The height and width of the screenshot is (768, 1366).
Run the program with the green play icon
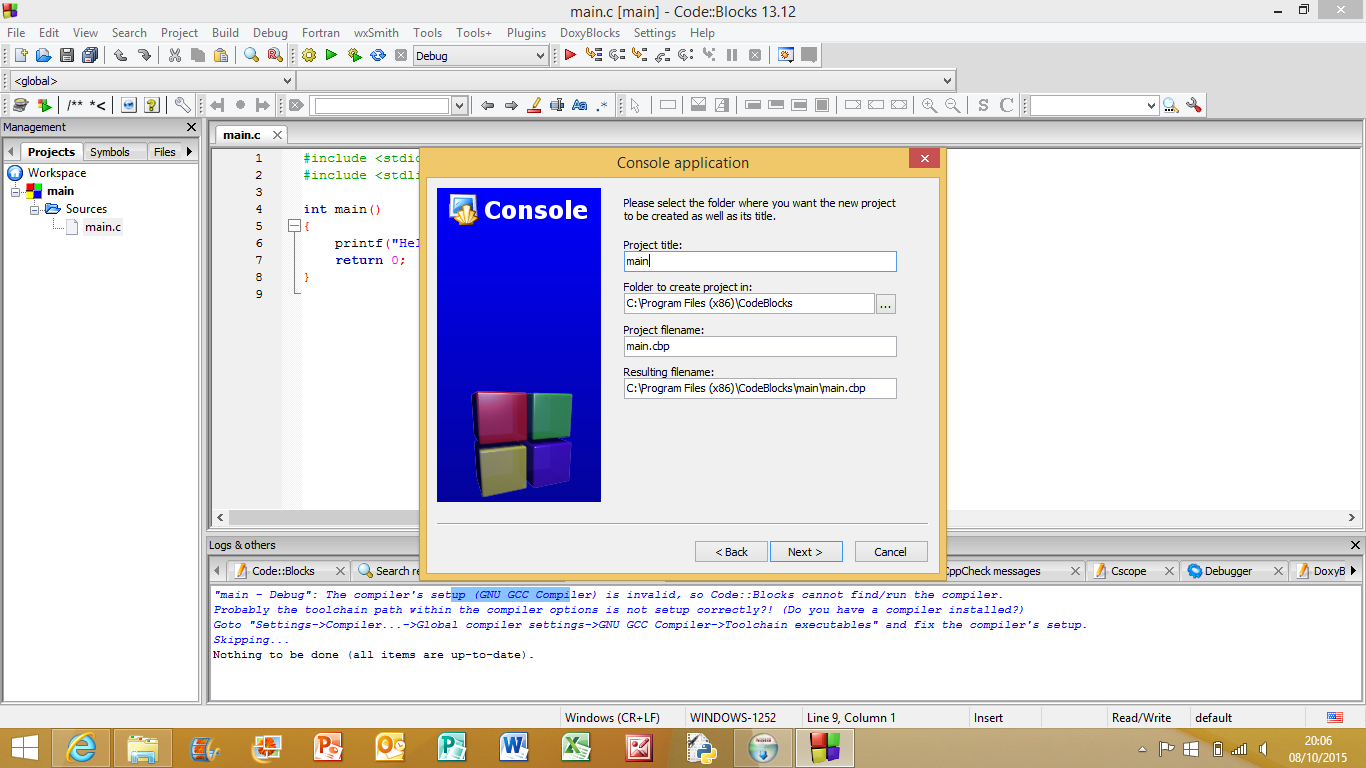click(x=331, y=55)
